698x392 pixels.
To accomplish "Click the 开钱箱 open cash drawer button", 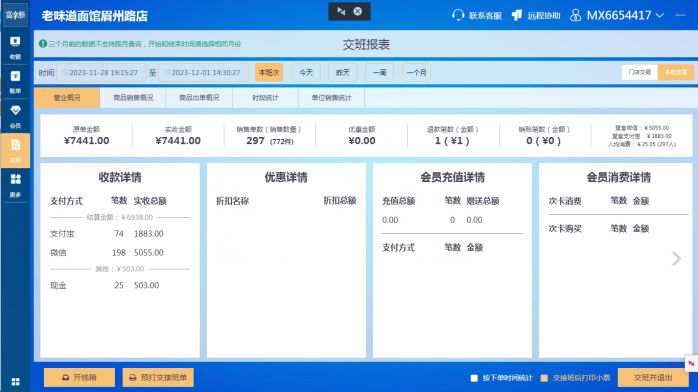I will point(79,377).
